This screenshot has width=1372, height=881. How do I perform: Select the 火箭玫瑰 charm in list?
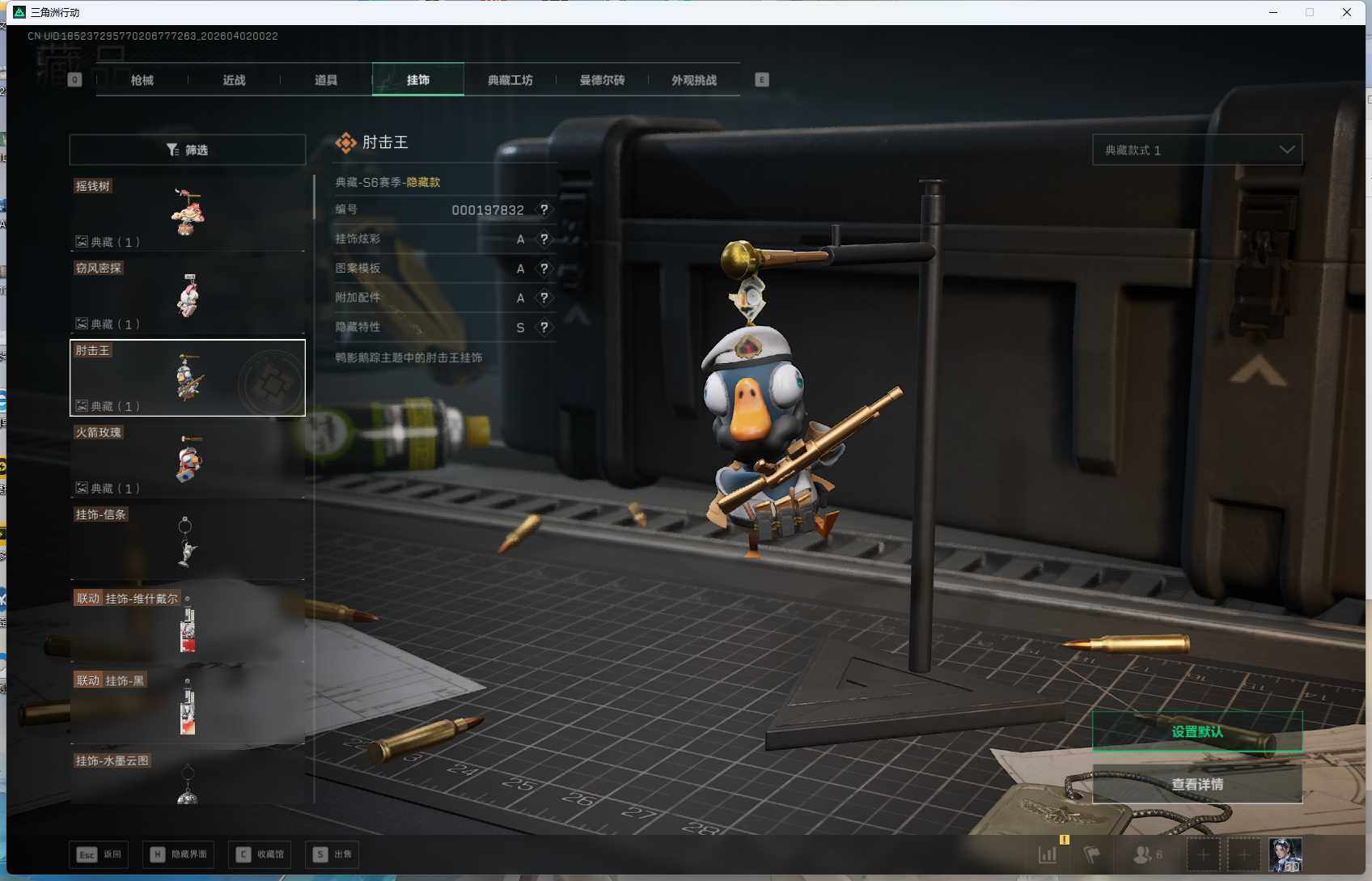pos(188,459)
